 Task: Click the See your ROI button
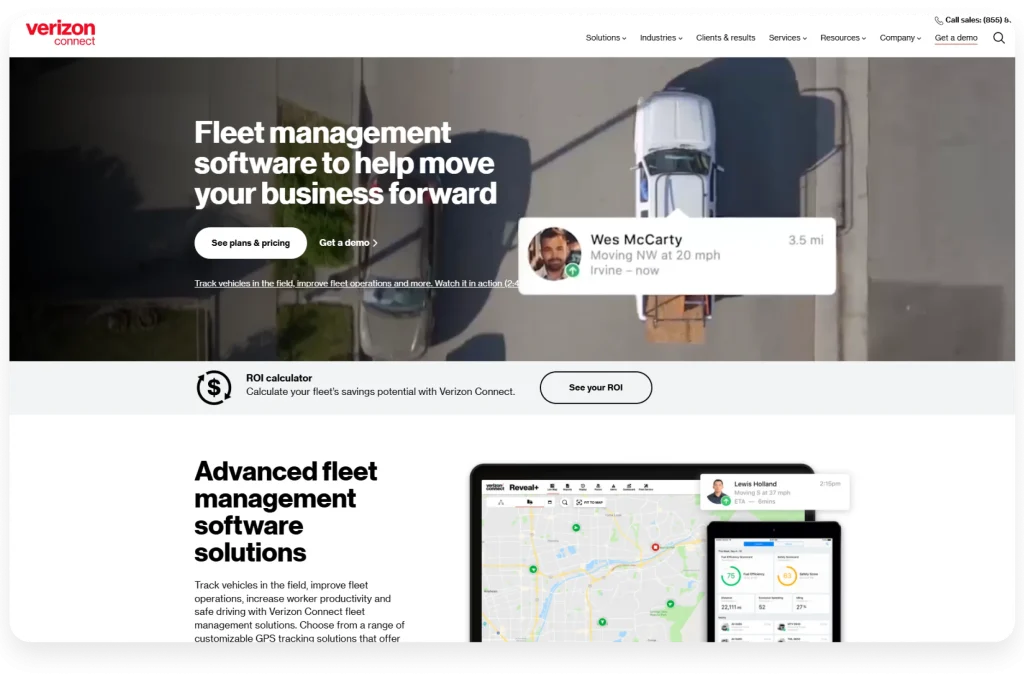click(596, 387)
